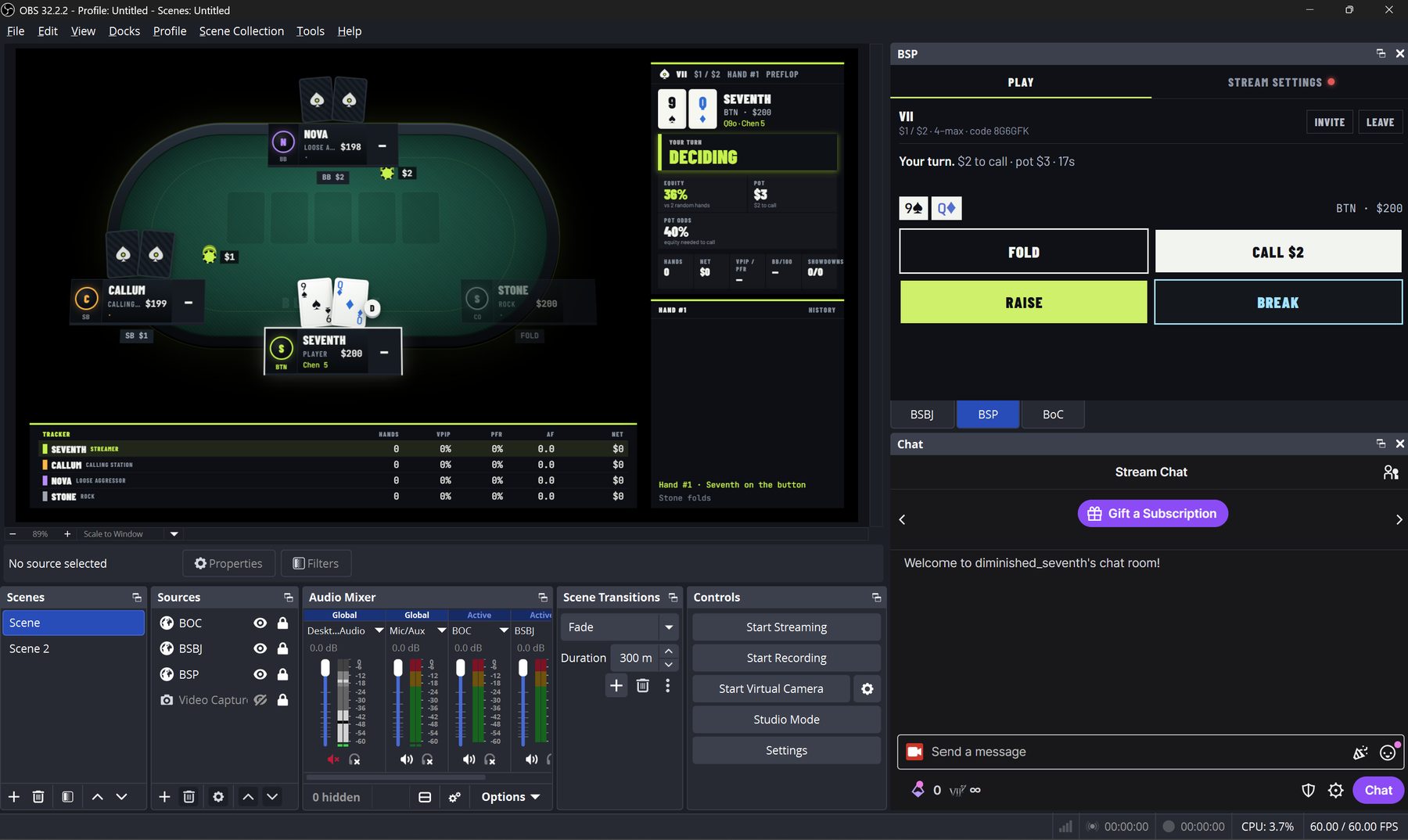Click the INVITE button

click(1329, 122)
